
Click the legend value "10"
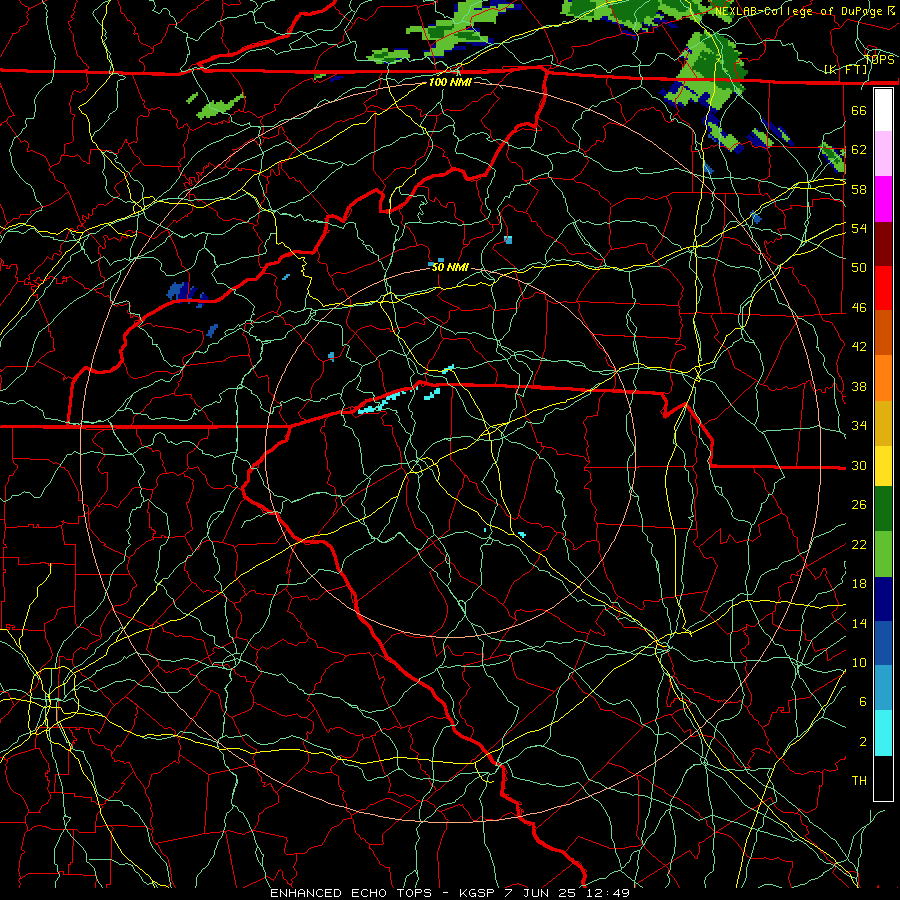click(x=859, y=663)
